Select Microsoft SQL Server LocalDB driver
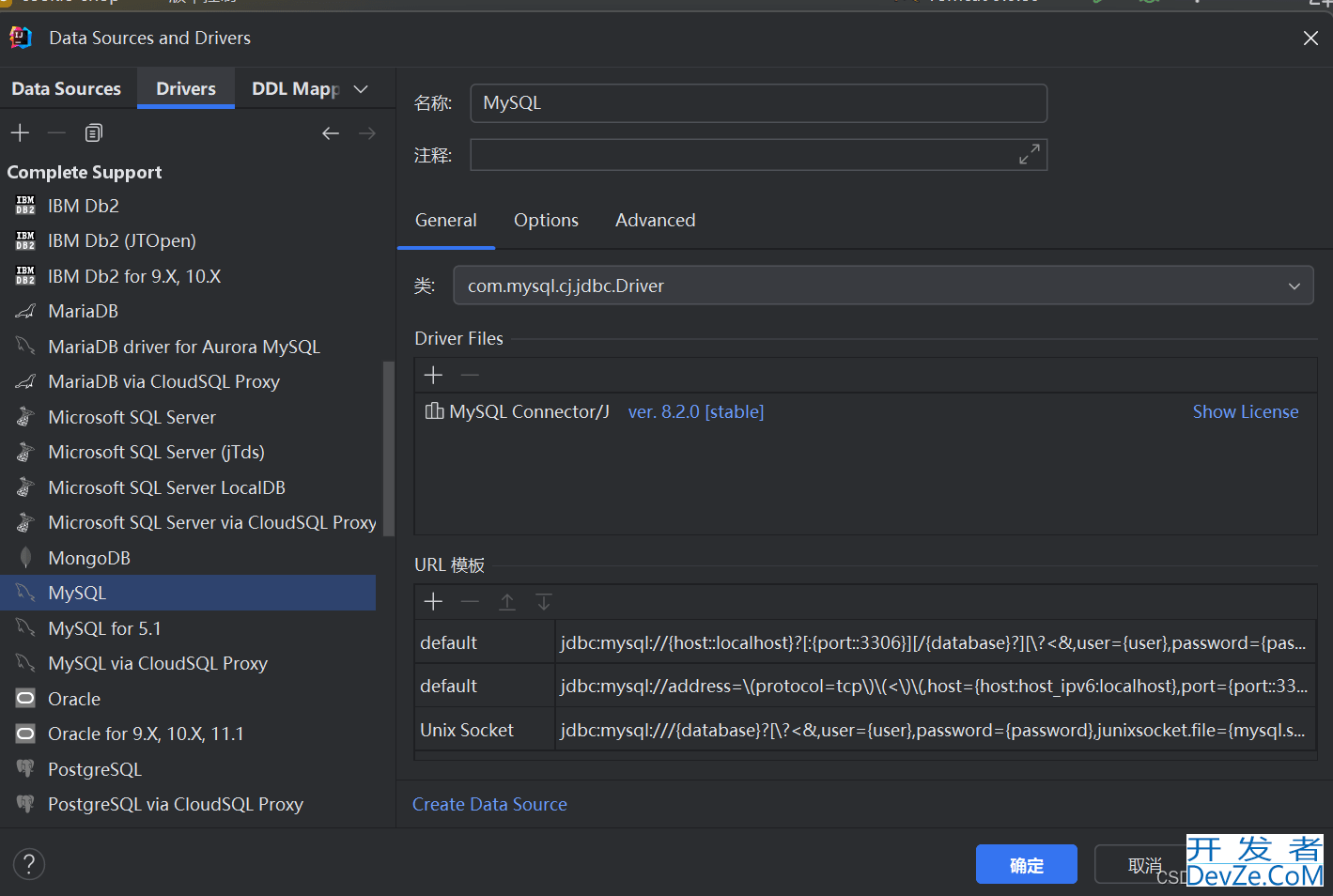The image size is (1333, 896). point(188,487)
